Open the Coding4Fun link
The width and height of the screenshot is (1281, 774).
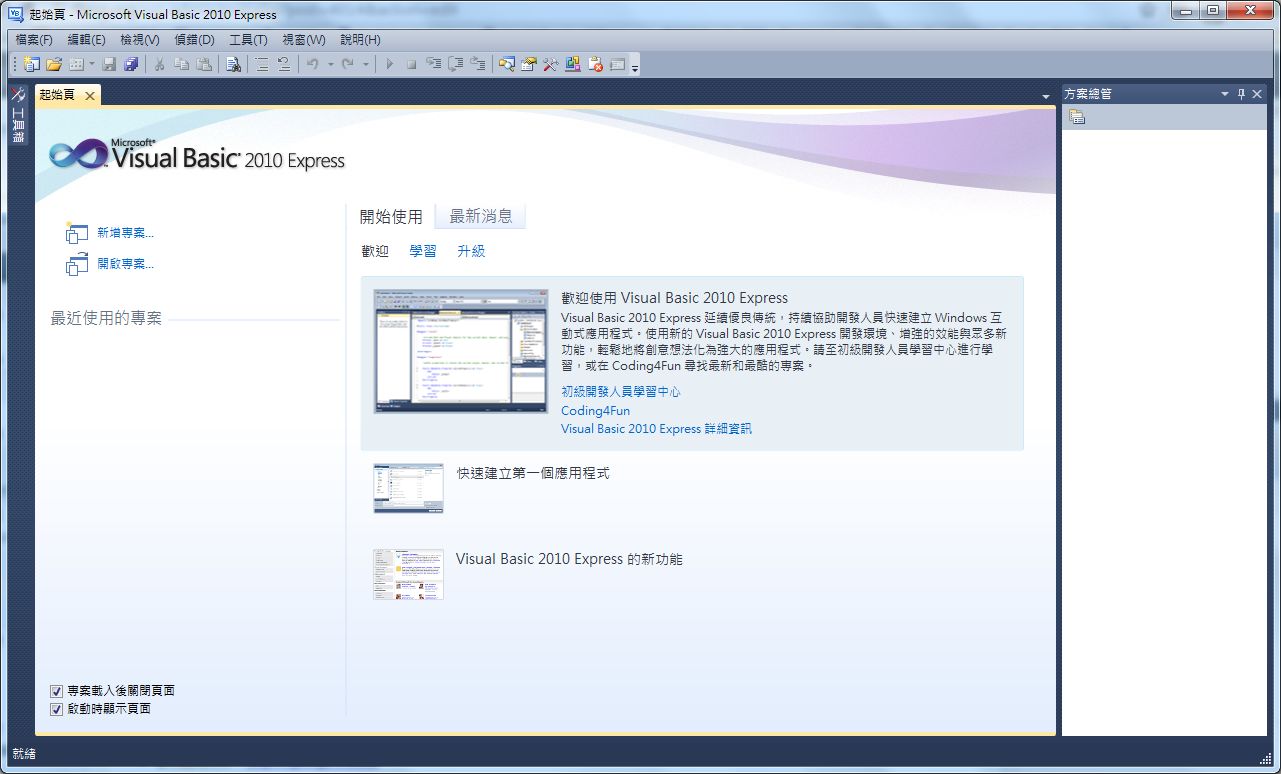tap(596, 411)
